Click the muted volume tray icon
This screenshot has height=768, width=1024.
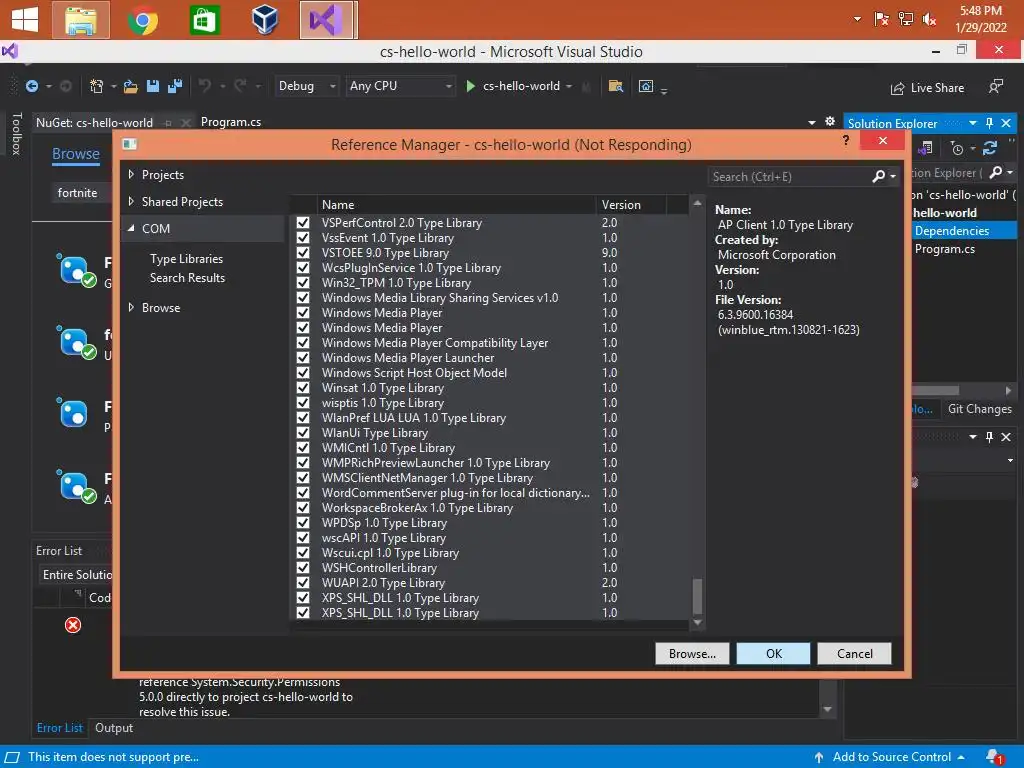click(929, 20)
